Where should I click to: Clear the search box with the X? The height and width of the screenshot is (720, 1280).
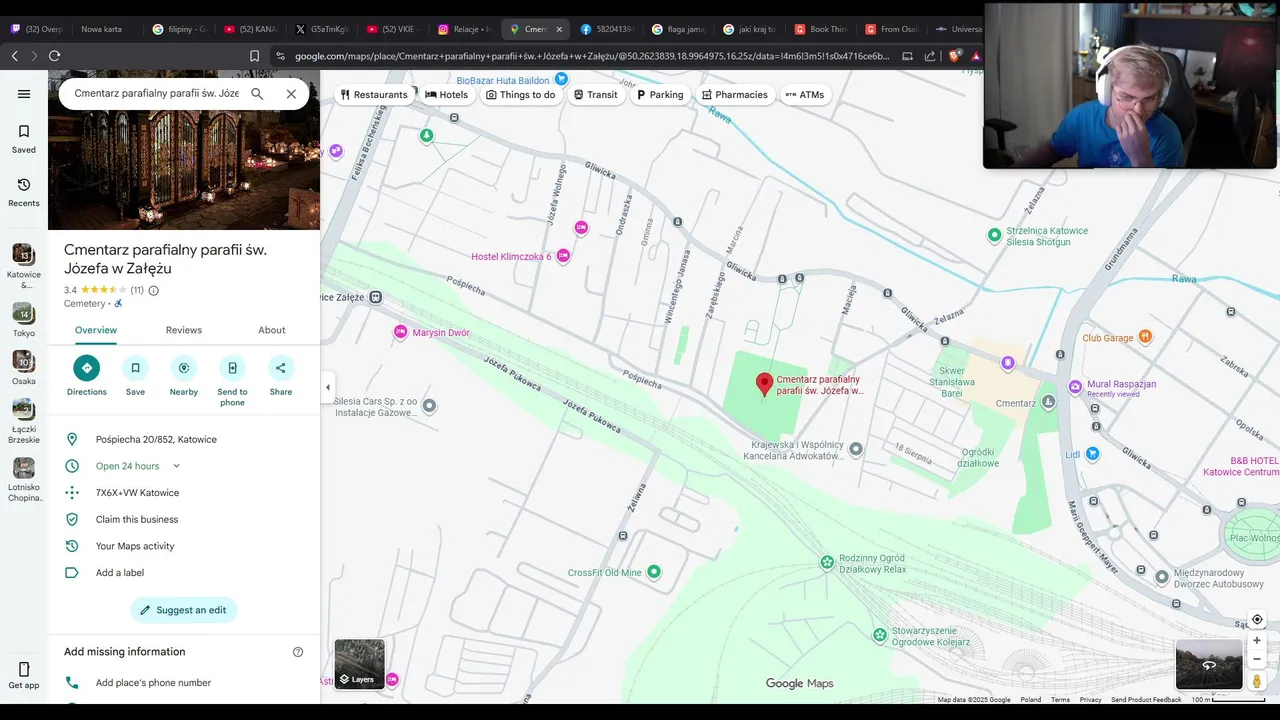(291, 94)
